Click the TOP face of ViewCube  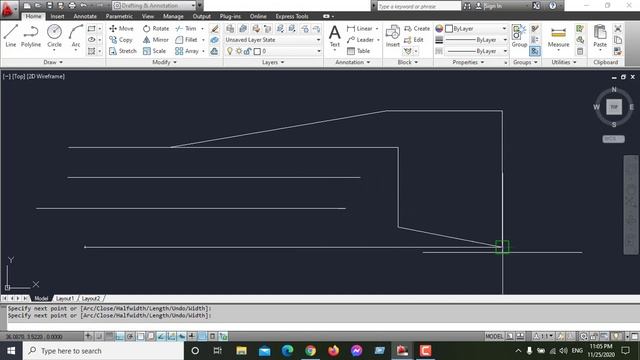(614, 107)
